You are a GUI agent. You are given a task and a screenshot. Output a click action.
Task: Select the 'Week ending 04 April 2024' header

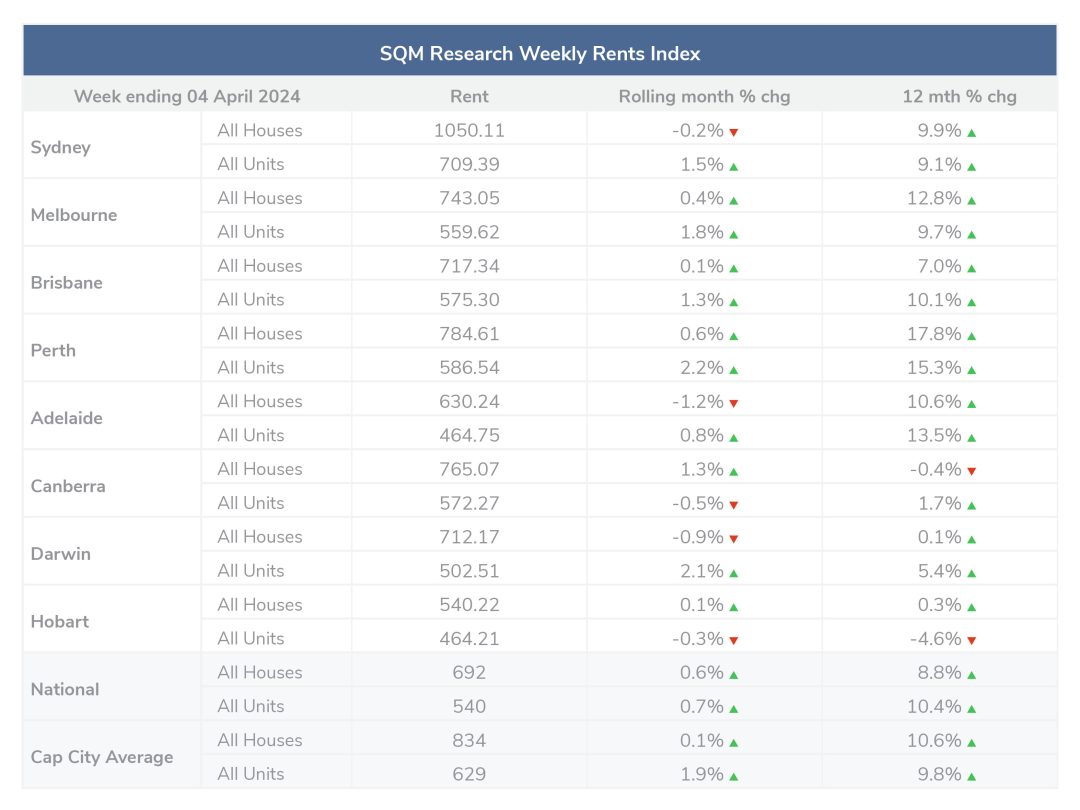click(187, 96)
